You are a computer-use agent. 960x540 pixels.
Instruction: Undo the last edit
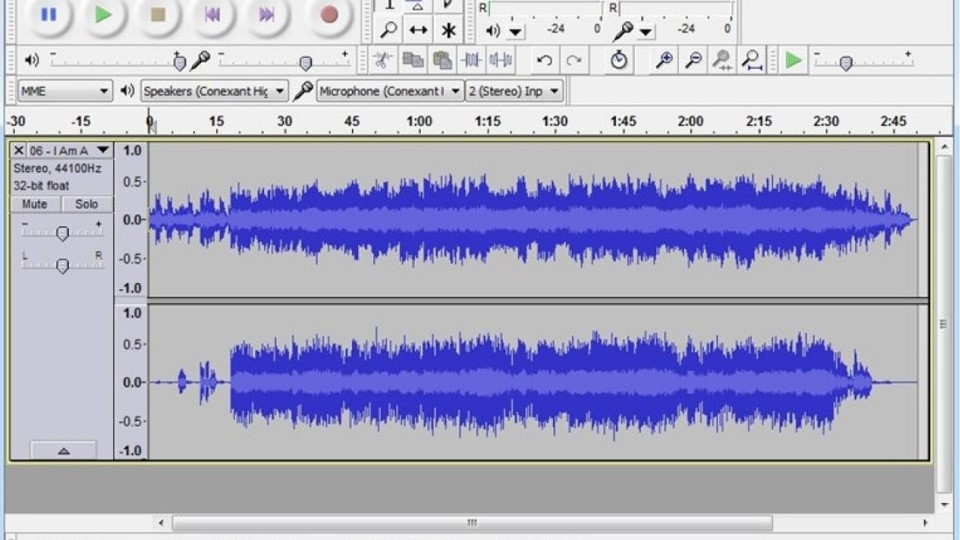pos(544,60)
